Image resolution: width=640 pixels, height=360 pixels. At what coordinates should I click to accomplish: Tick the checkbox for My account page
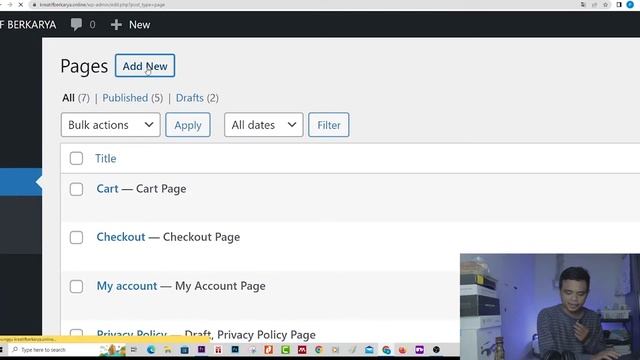pyautogui.click(x=76, y=286)
